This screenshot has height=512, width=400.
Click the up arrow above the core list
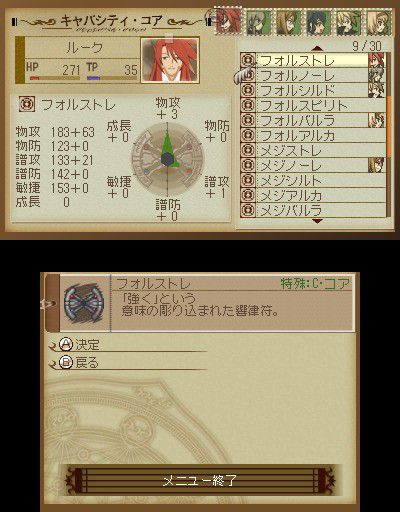[x=317, y=48]
